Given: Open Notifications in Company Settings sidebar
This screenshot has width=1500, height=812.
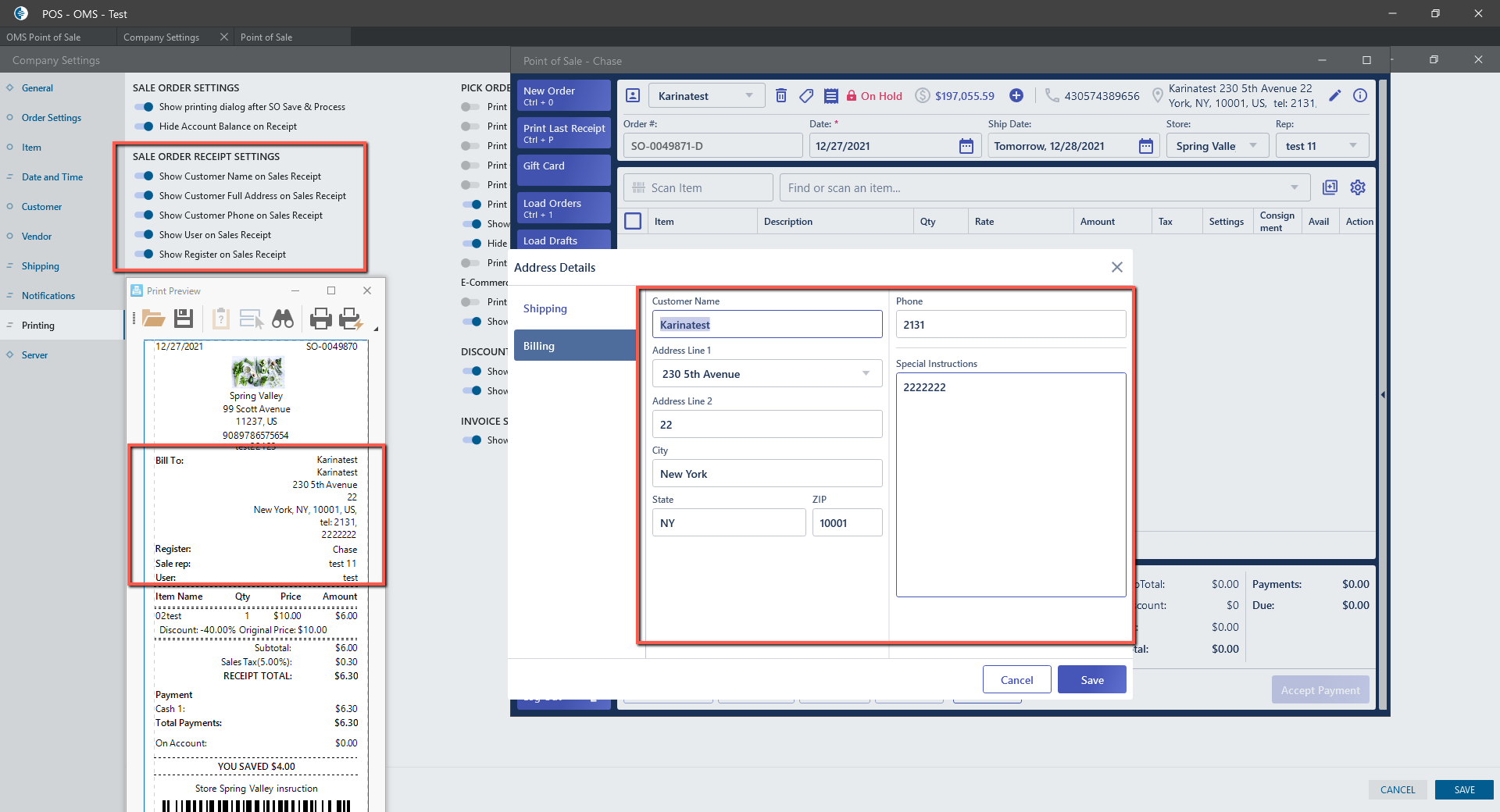Looking at the screenshot, I should click(x=48, y=296).
